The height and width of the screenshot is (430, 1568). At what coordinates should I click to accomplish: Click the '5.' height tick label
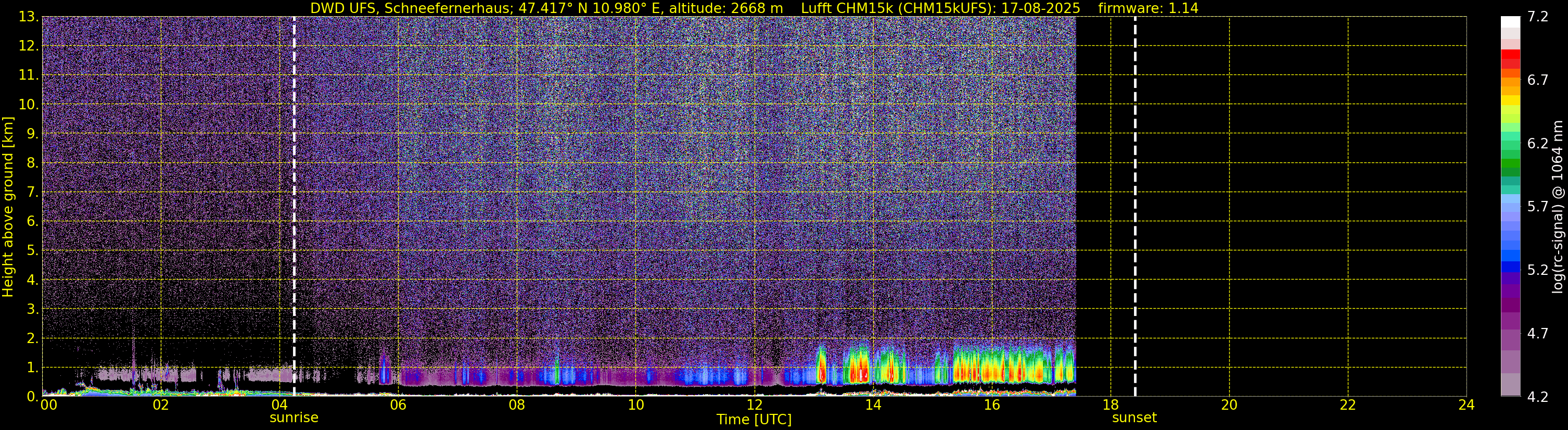(x=32, y=251)
